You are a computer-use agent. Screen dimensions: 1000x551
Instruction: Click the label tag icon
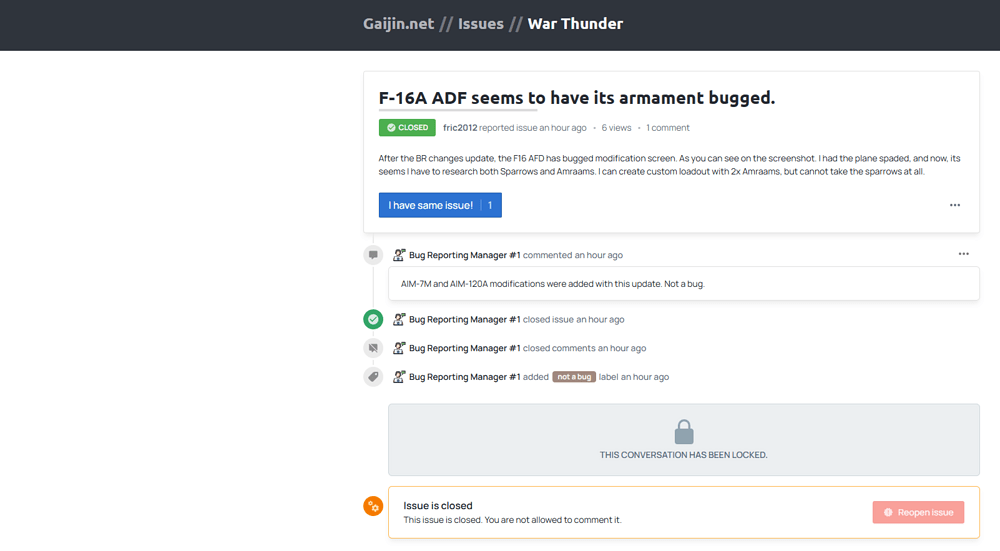(x=373, y=377)
